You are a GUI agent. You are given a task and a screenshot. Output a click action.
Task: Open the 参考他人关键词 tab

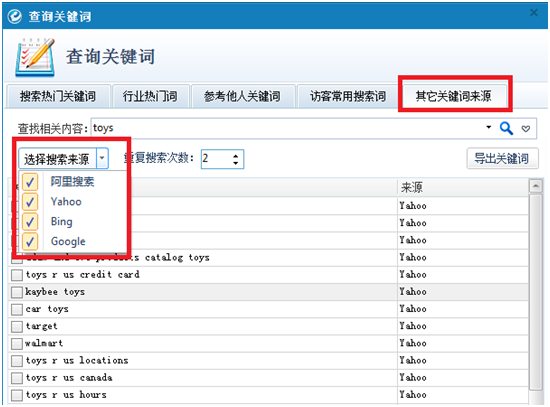point(243,96)
